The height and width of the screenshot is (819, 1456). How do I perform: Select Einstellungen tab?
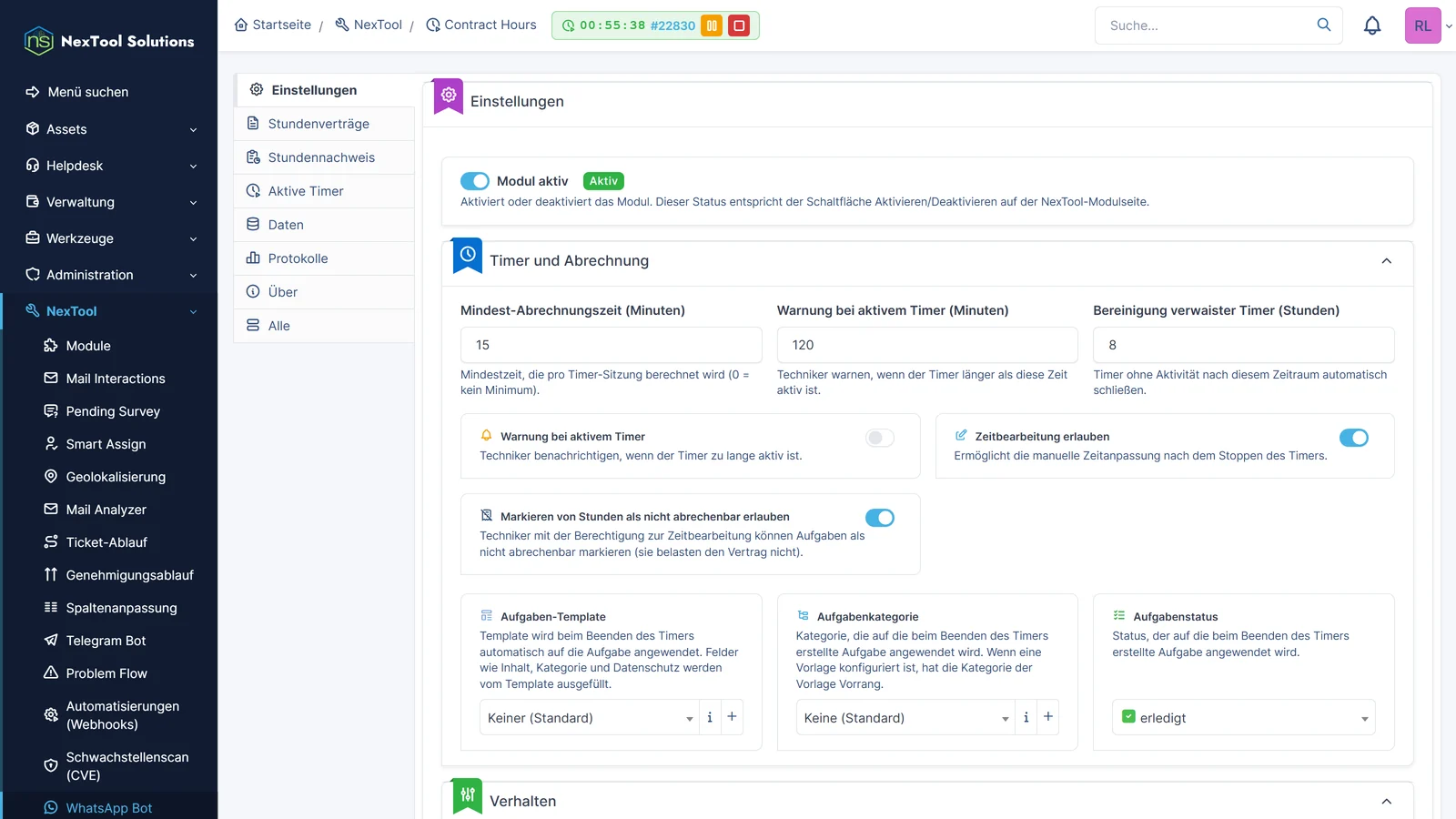(326, 90)
